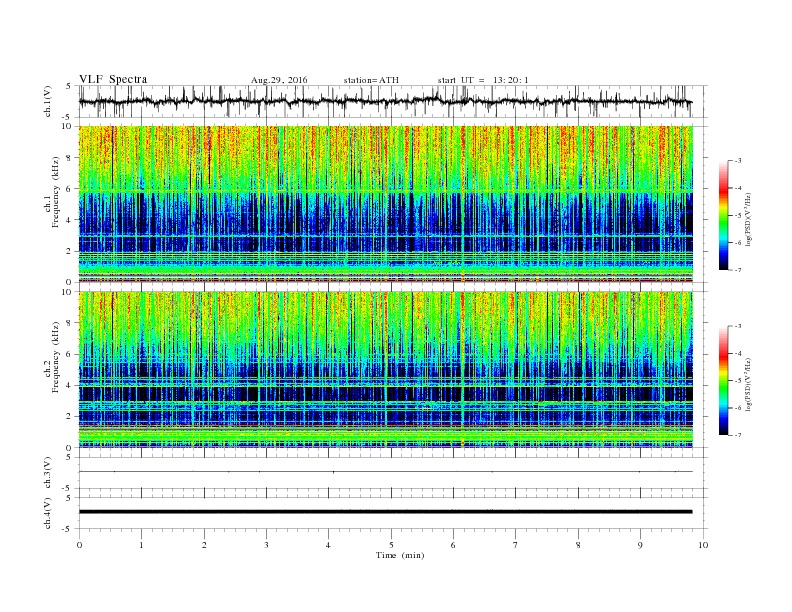The image size is (792, 612).
Task: Click the "-5" value on the ch.1 color bar
Action: click(x=738, y=216)
